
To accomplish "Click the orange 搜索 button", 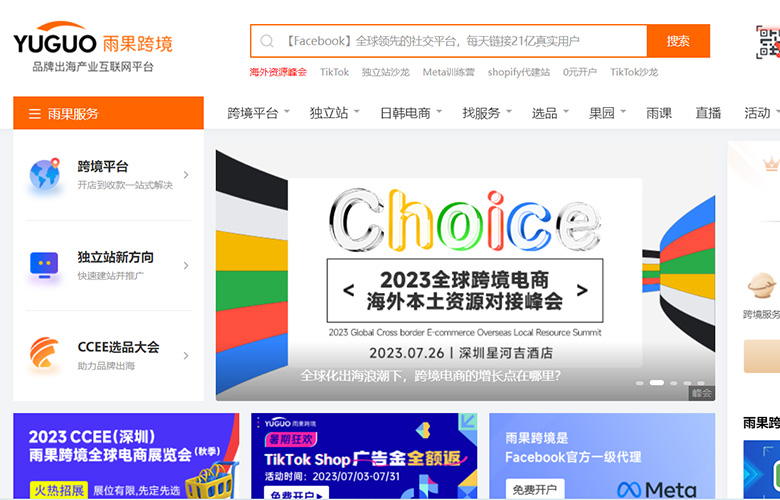I will point(678,41).
